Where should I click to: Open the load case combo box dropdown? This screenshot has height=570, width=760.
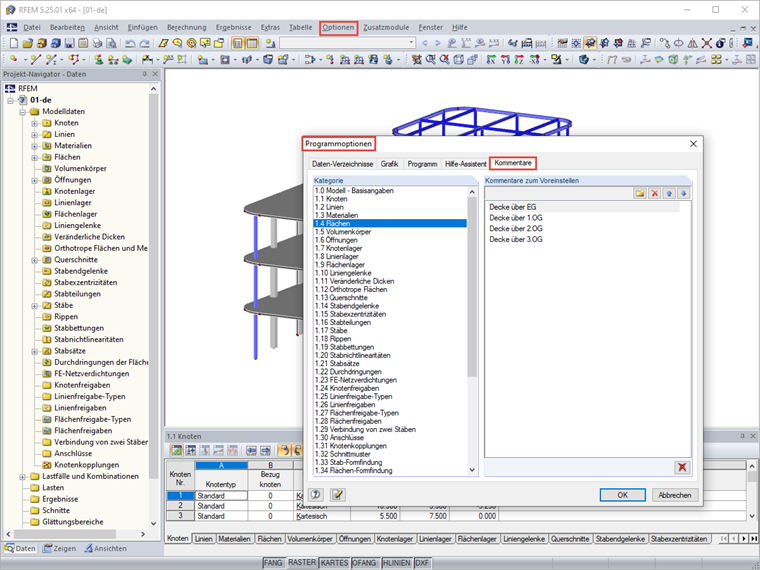[411, 43]
